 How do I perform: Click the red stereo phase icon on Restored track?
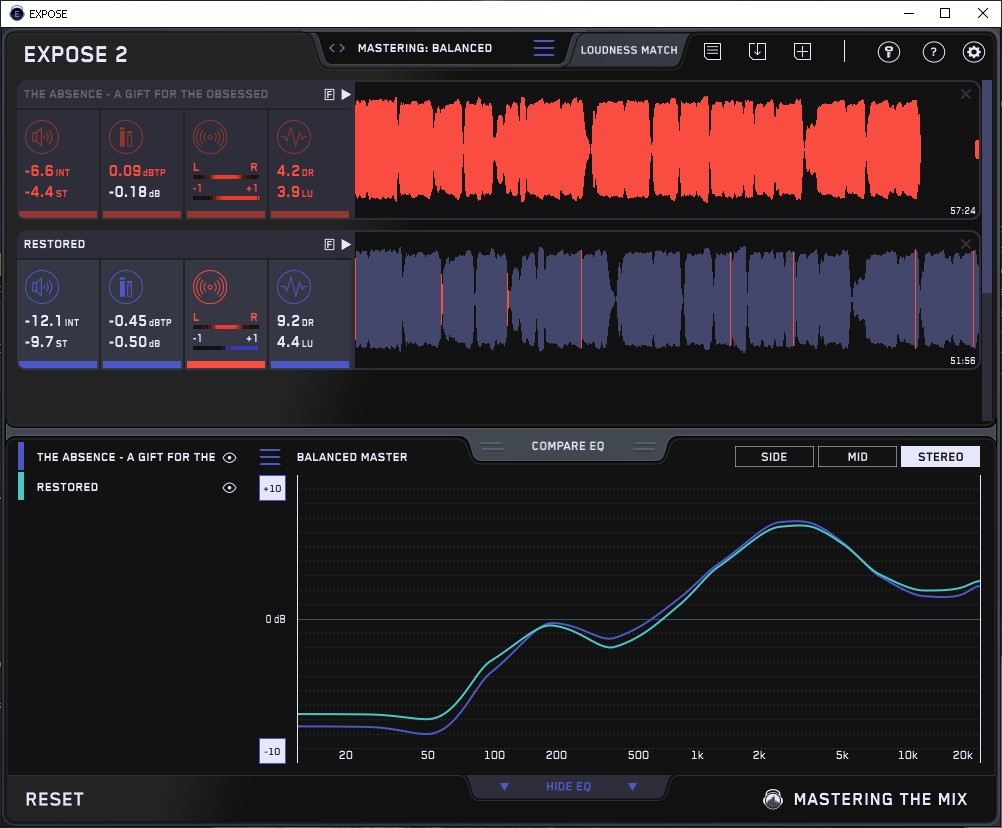[210, 287]
